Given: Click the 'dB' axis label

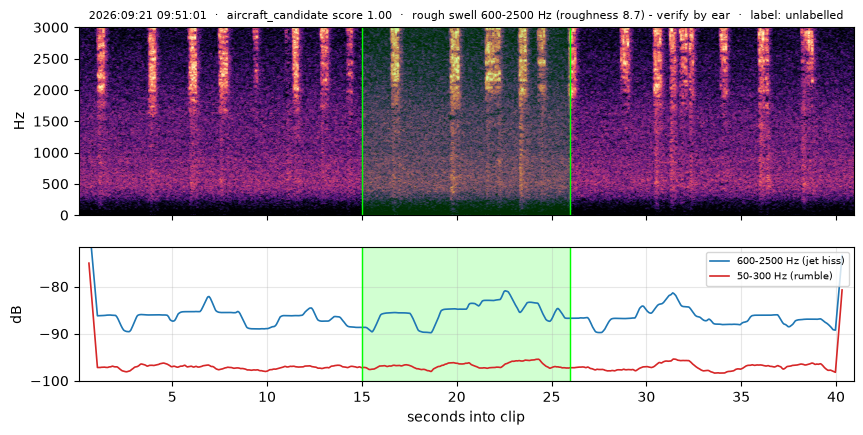Looking at the screenshot, I should point(19,314).
